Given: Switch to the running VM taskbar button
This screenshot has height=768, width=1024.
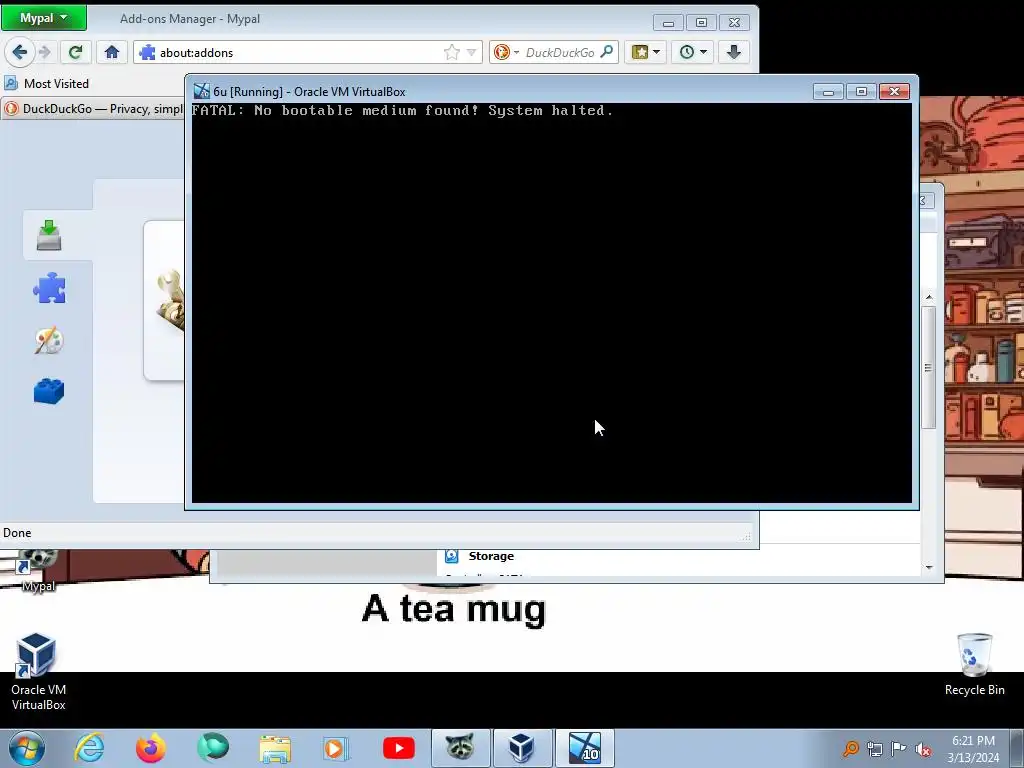Looking at the screenshot, I should [584, 748].
